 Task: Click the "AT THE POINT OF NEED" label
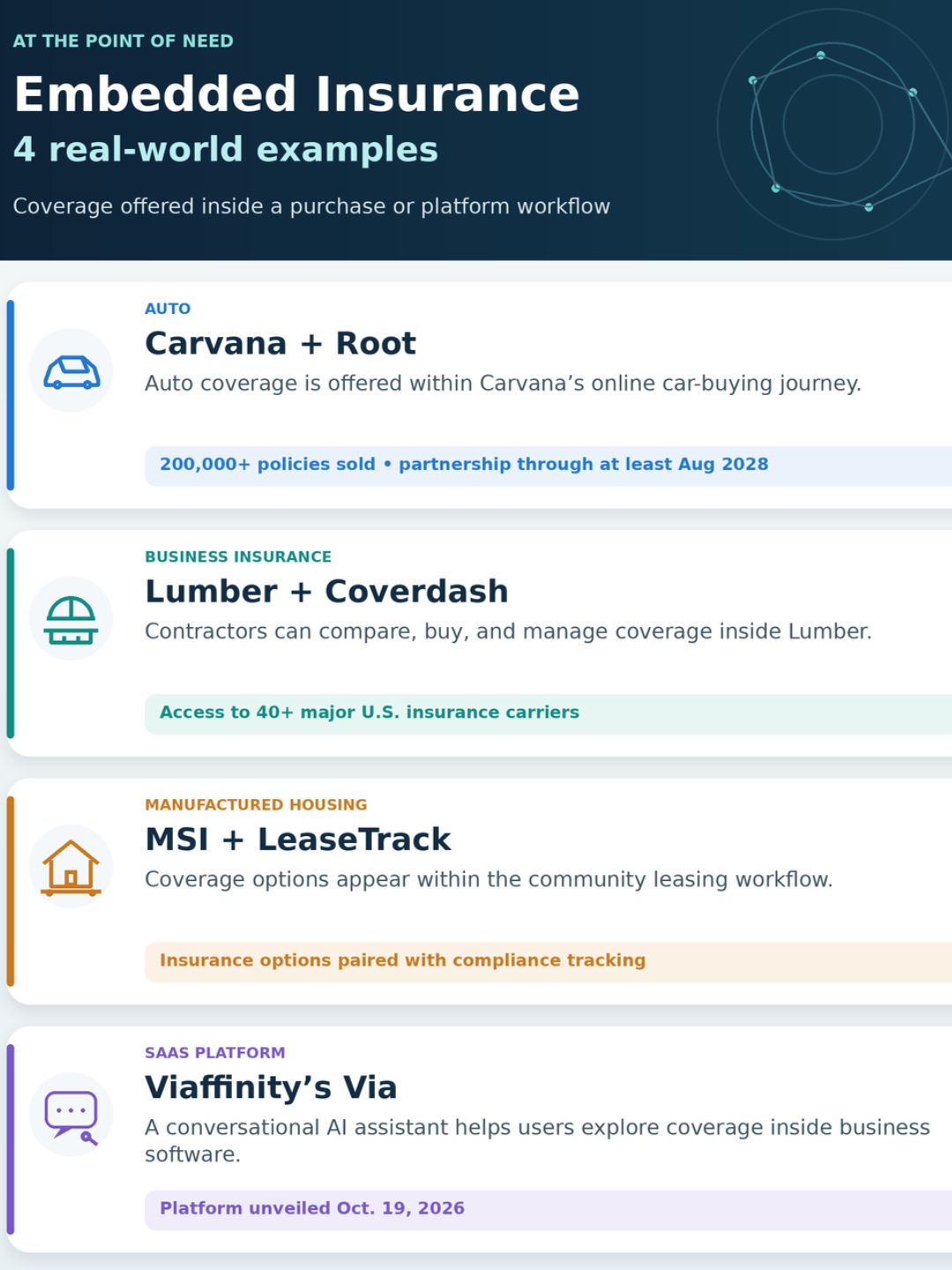tap(123, 41)
